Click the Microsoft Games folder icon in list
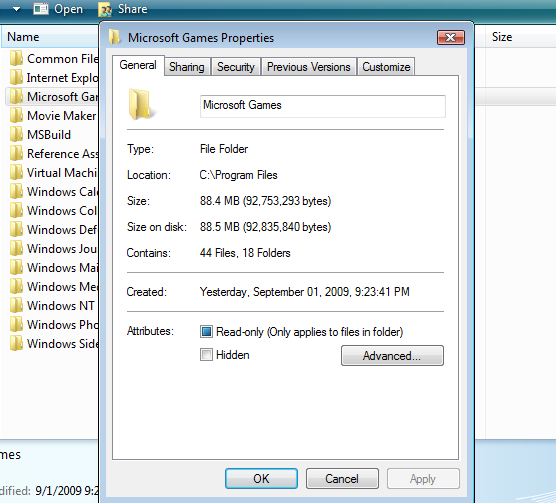556x503 pixels. (16, 96)
